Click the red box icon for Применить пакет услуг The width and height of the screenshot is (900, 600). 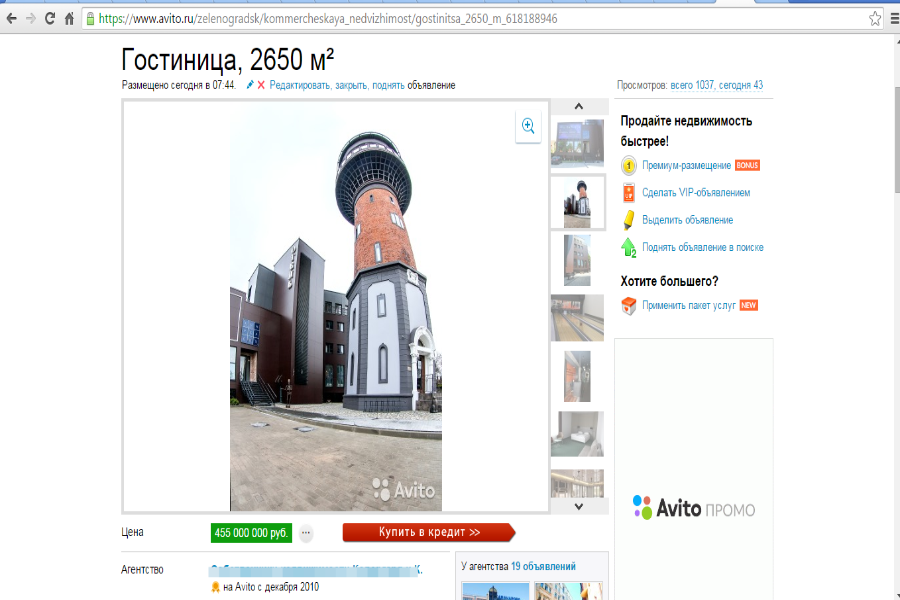coord(627,305)
